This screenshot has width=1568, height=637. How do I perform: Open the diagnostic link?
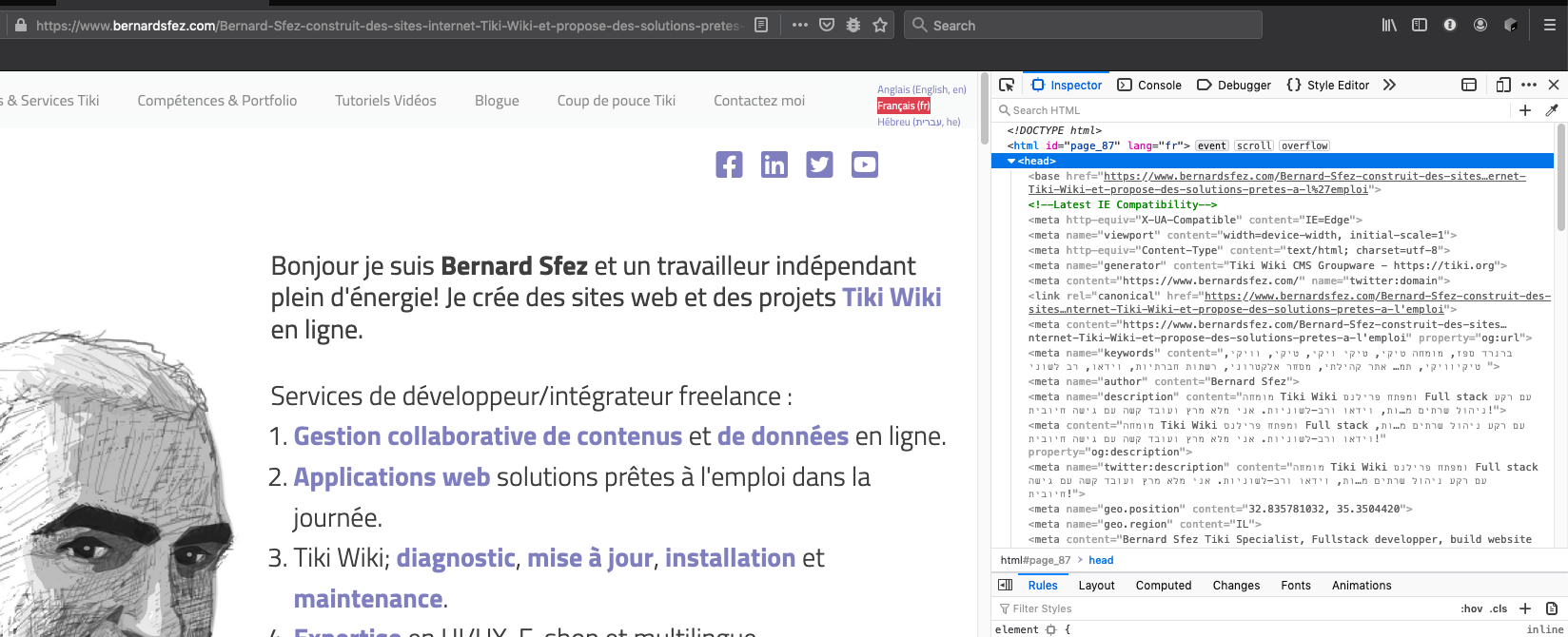pyautogui.click(x=456, y=558)
